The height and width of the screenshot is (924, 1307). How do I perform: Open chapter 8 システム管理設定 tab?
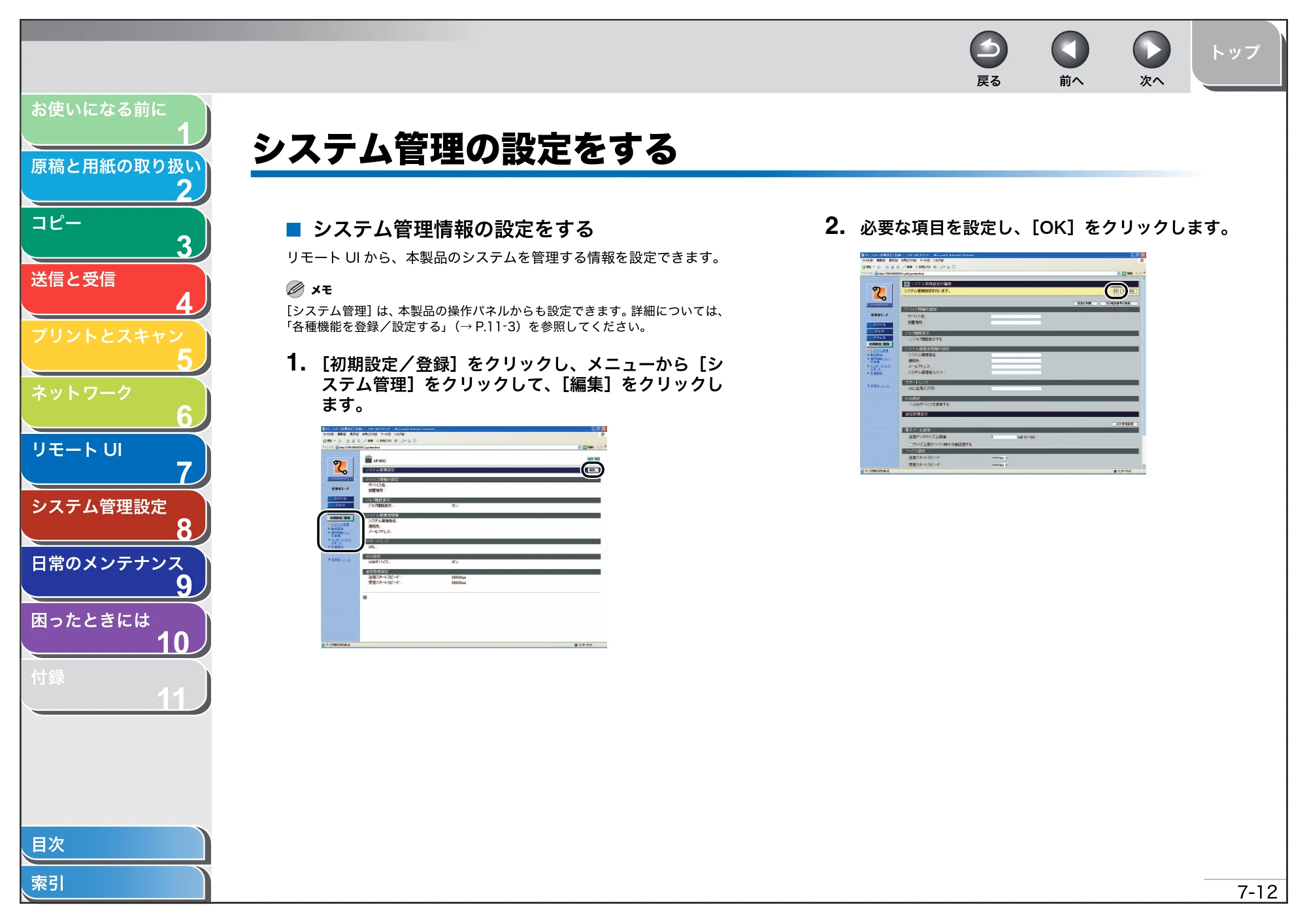coord(114,517)
